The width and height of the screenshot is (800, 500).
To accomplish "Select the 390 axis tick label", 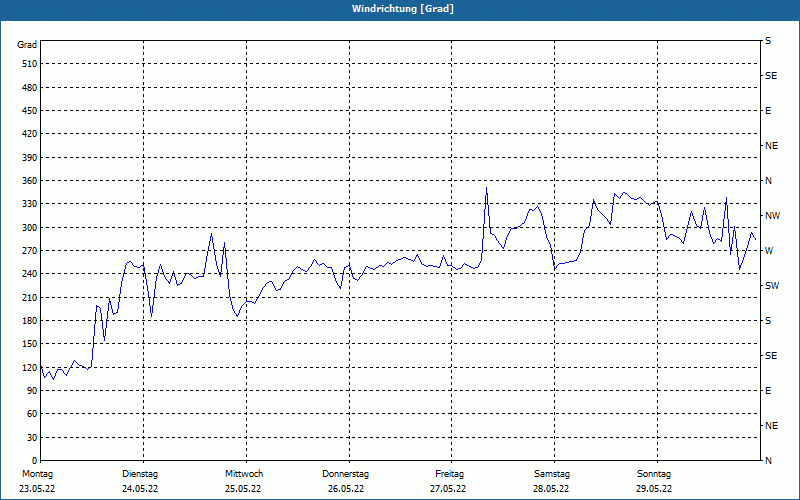I will click(x=30, y=157).
